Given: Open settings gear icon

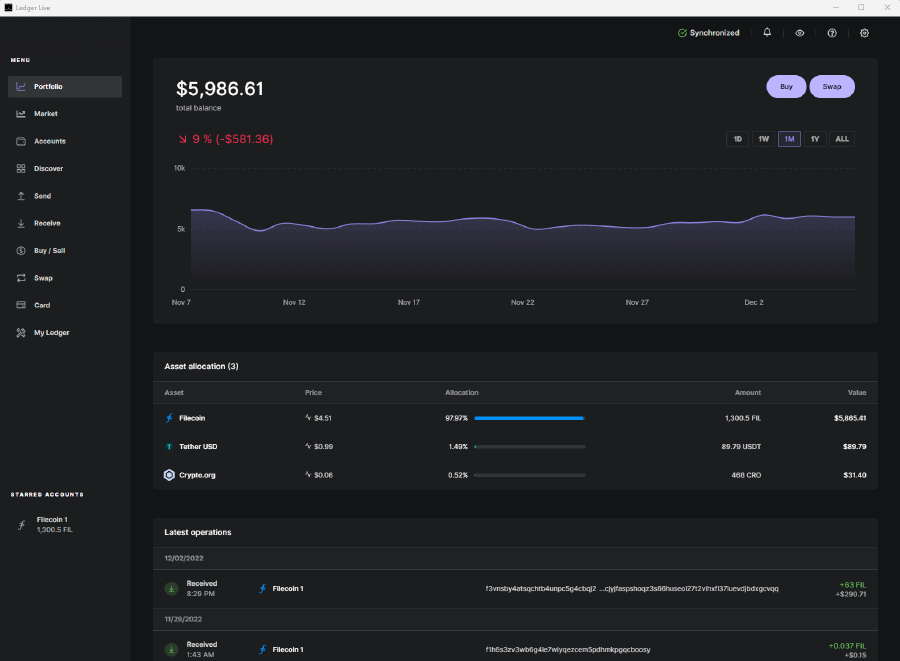Looking at the screenshot, I should [x=865, y=33].
